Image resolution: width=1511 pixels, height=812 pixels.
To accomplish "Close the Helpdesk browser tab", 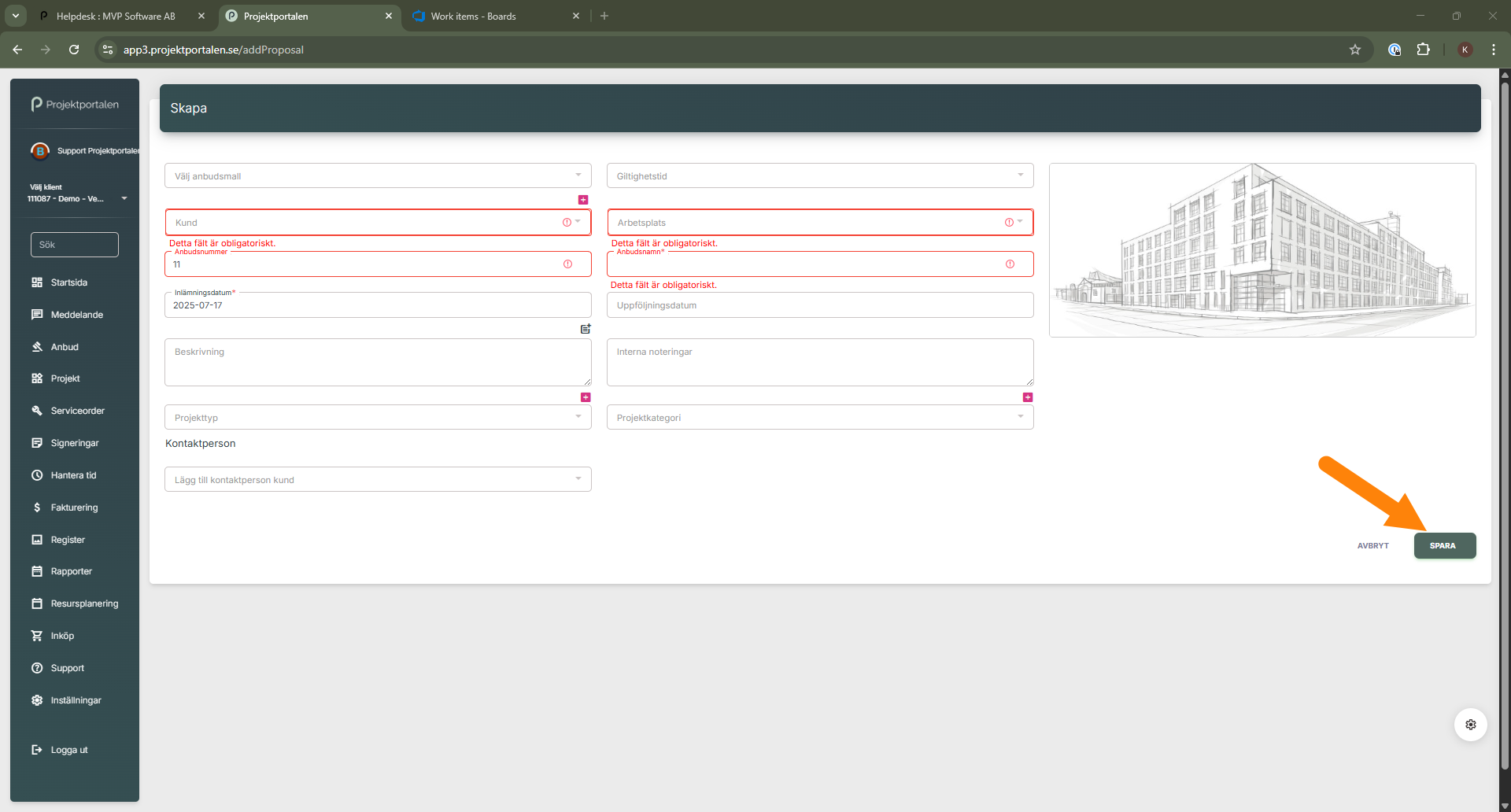I will click(x=201, y=16).
